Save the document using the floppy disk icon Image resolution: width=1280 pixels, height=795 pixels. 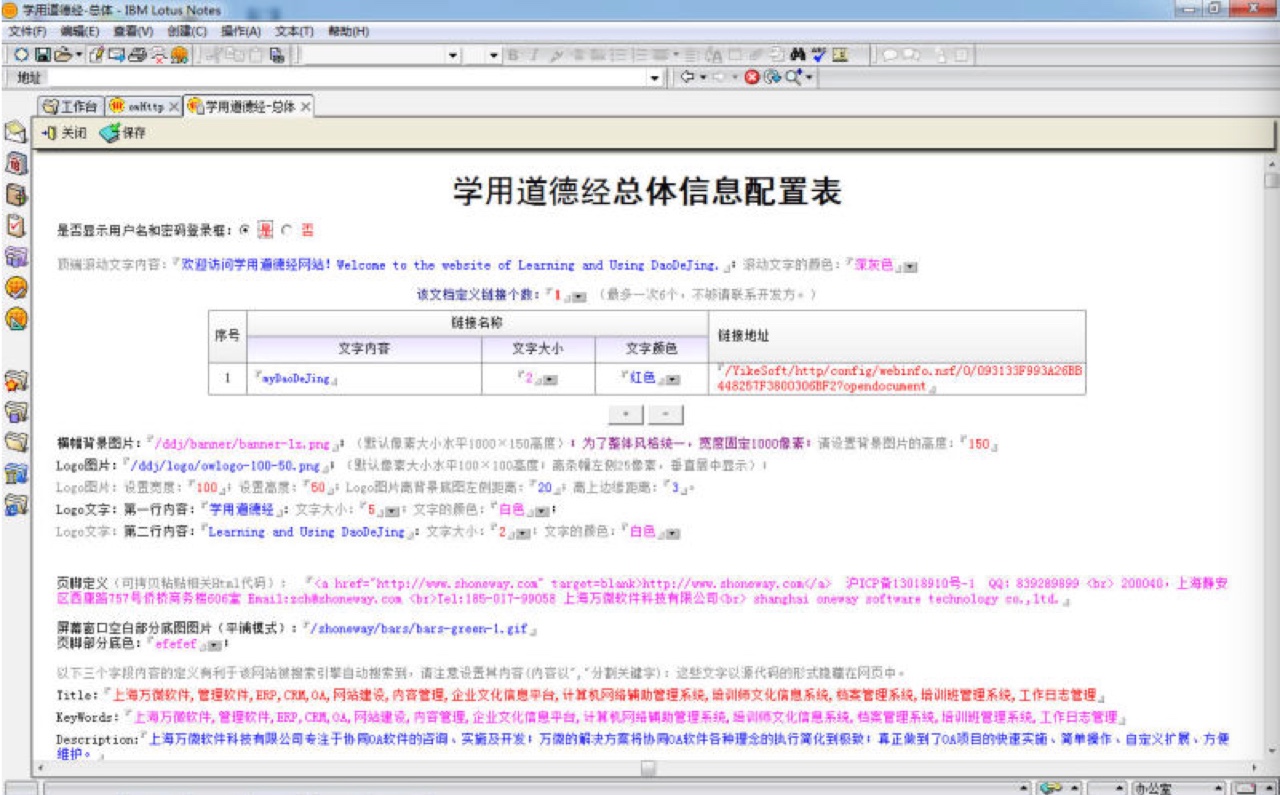tap(42, 55)
